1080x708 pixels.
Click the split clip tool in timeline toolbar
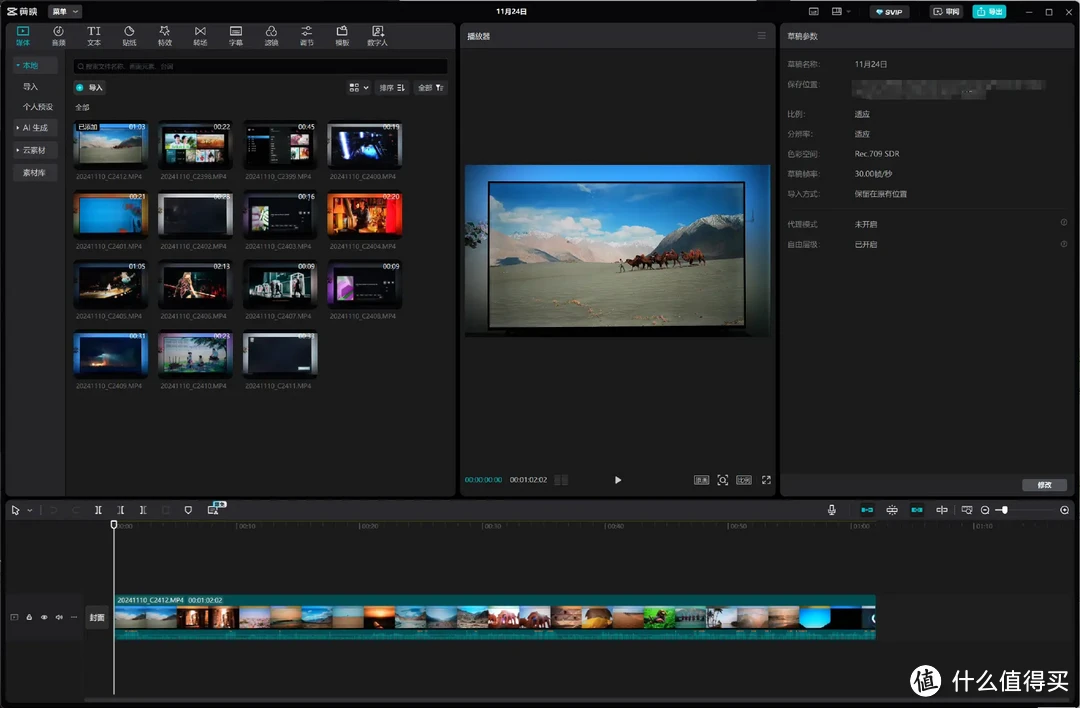pos(98,510)
